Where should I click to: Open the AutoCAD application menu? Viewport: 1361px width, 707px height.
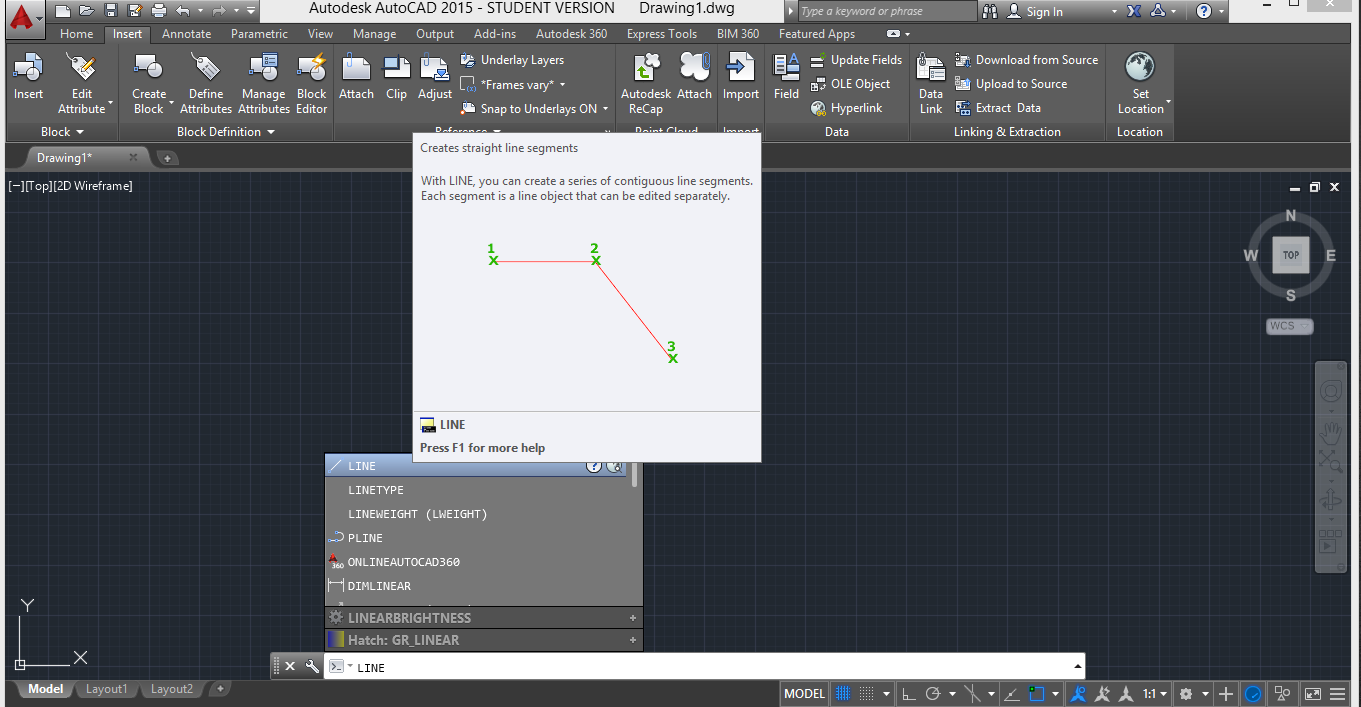25,18
